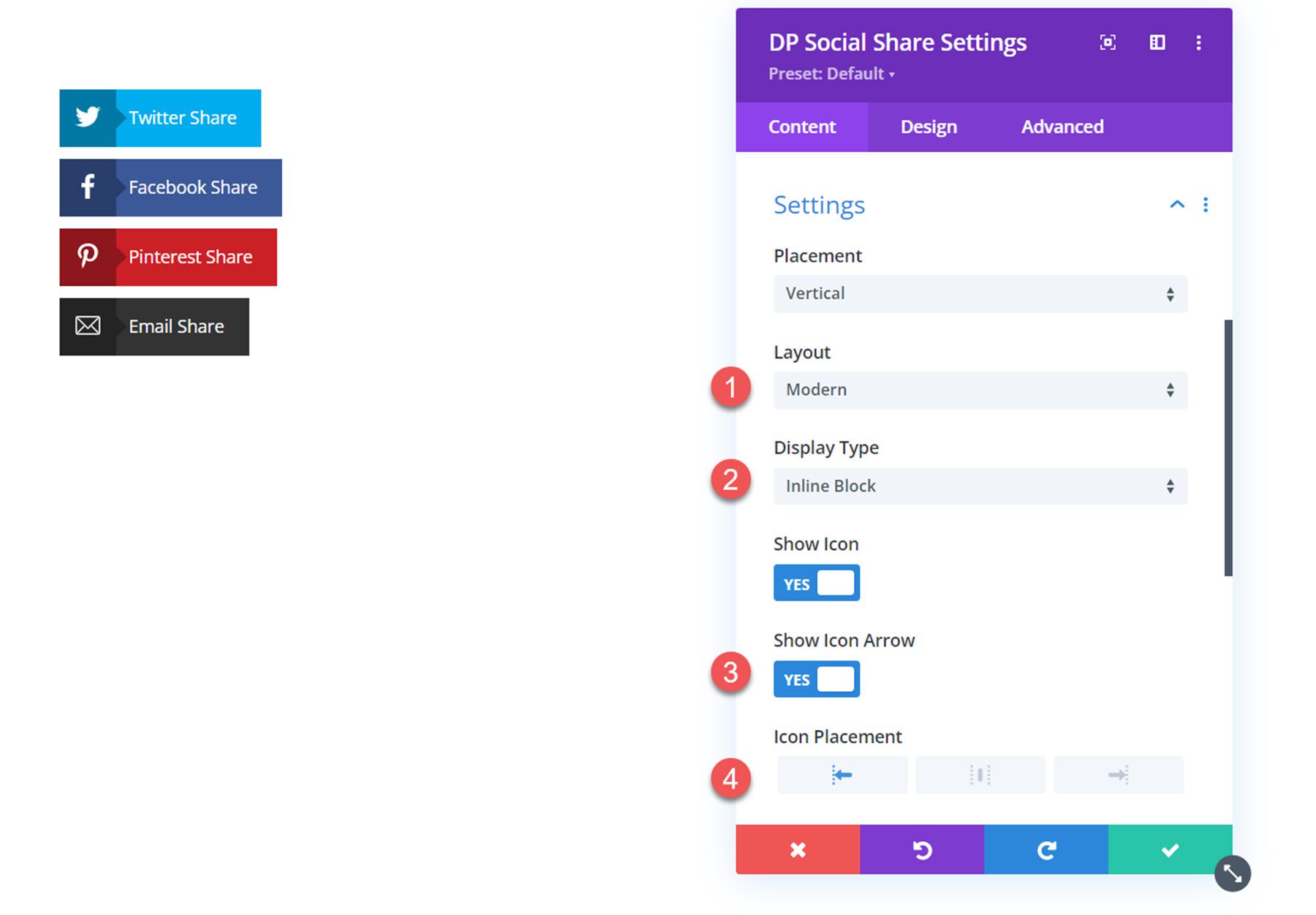Open the Layout dropdown showing Modern

[980, 390]
